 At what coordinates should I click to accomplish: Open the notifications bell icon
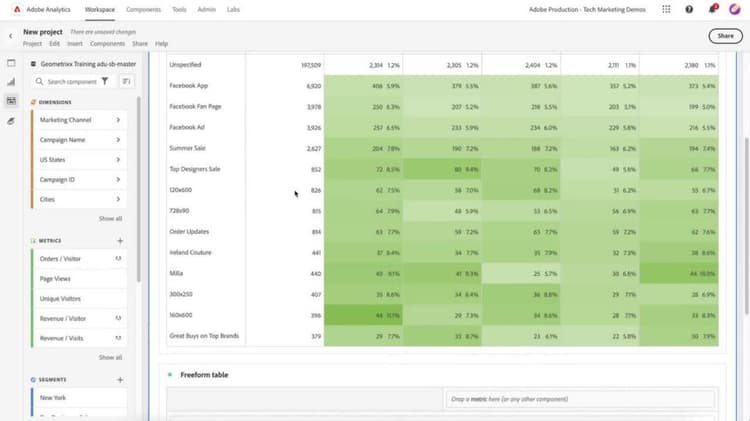pos(712,9)
